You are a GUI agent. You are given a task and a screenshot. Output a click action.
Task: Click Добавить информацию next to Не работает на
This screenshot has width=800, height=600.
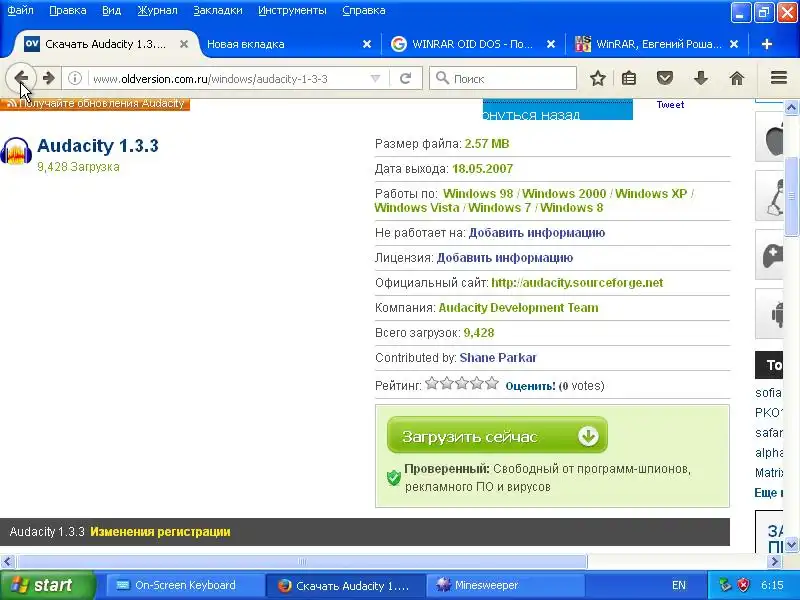(x=537, y=233)
